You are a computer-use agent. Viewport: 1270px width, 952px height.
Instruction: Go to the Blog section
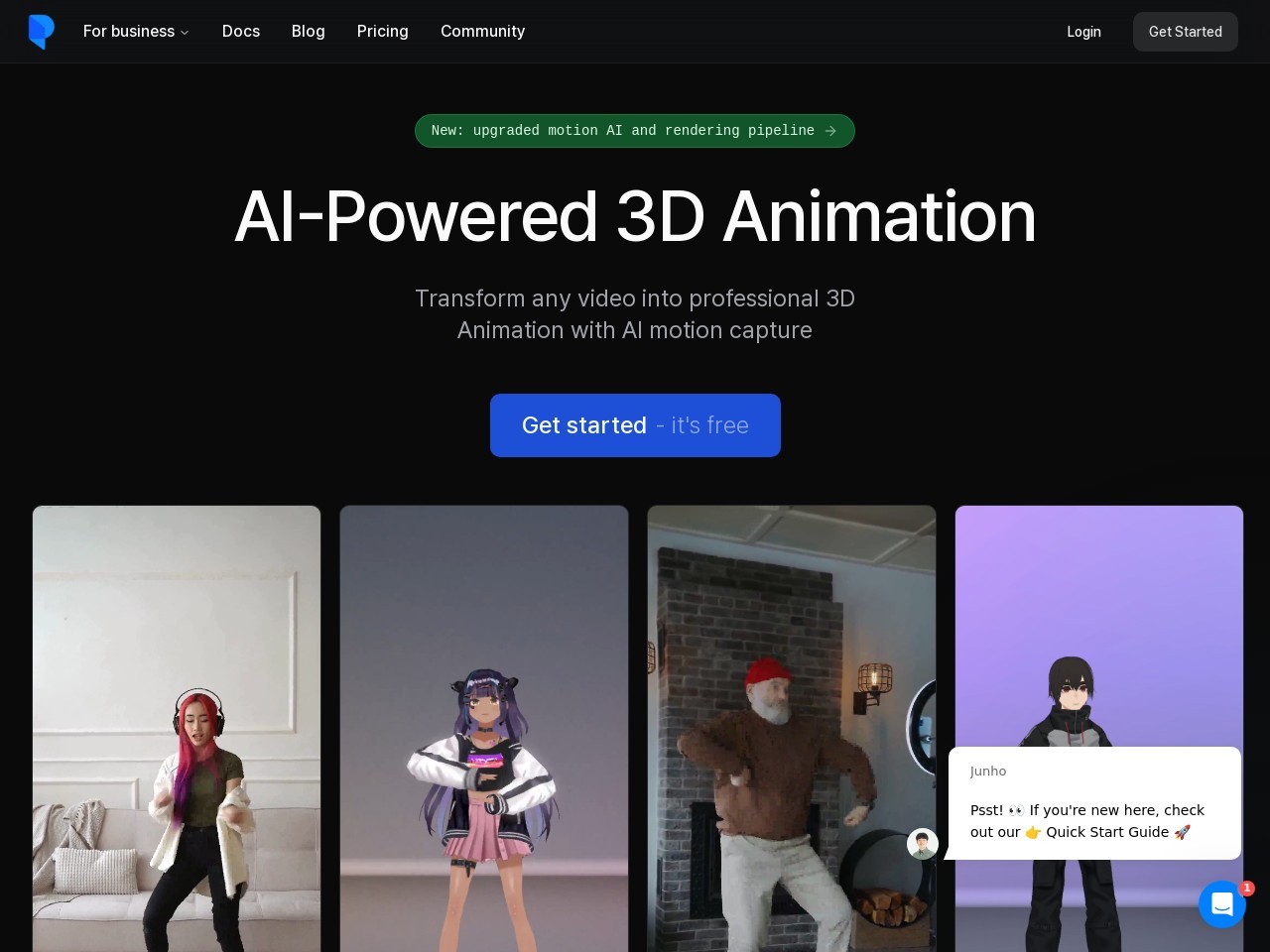[x=308, y=32]
